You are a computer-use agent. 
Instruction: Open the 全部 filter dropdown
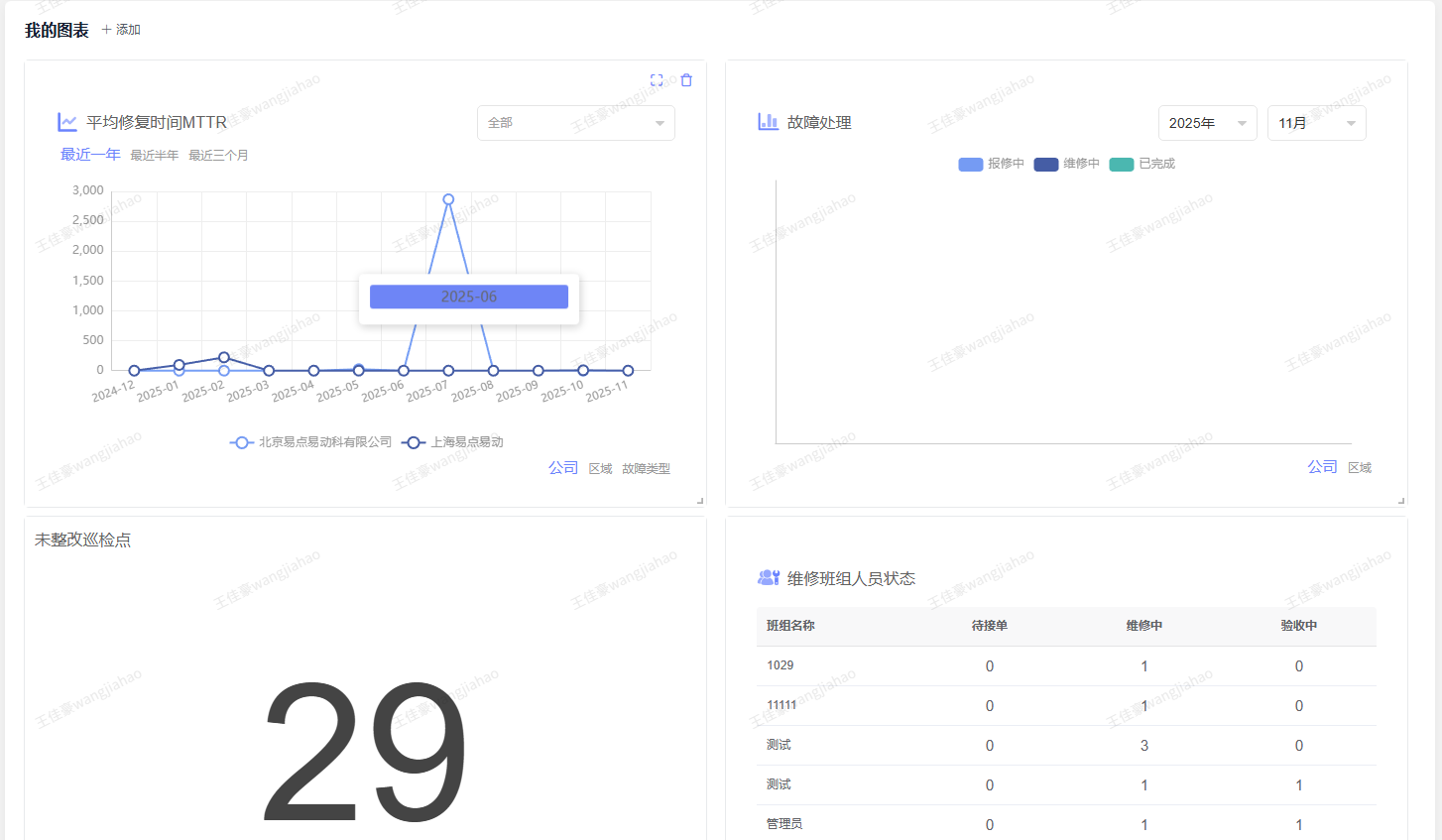(575, 123)
